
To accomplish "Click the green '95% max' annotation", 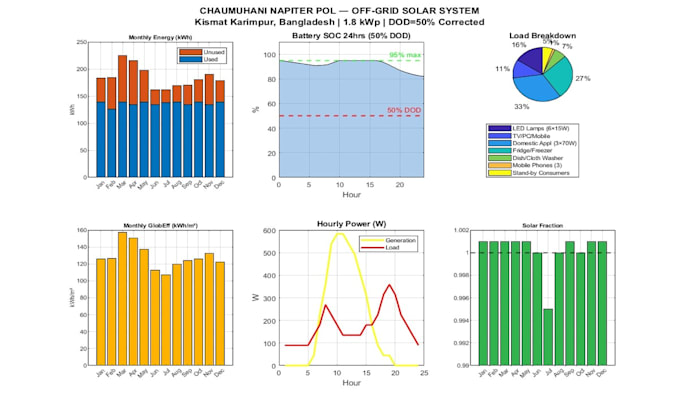I will [x=405, y=55].
